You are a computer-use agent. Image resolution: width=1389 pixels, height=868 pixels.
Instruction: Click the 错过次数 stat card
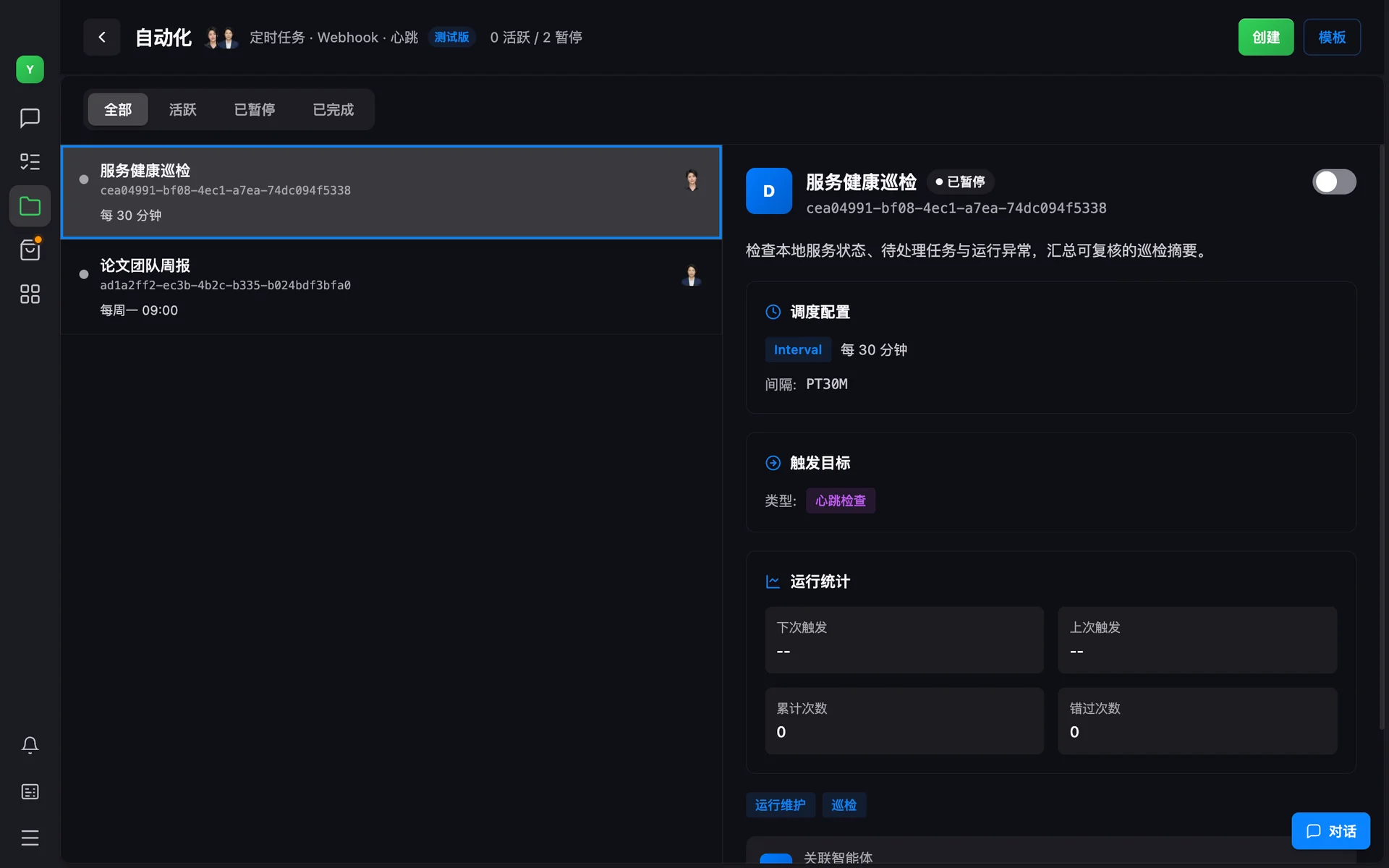1197,721
